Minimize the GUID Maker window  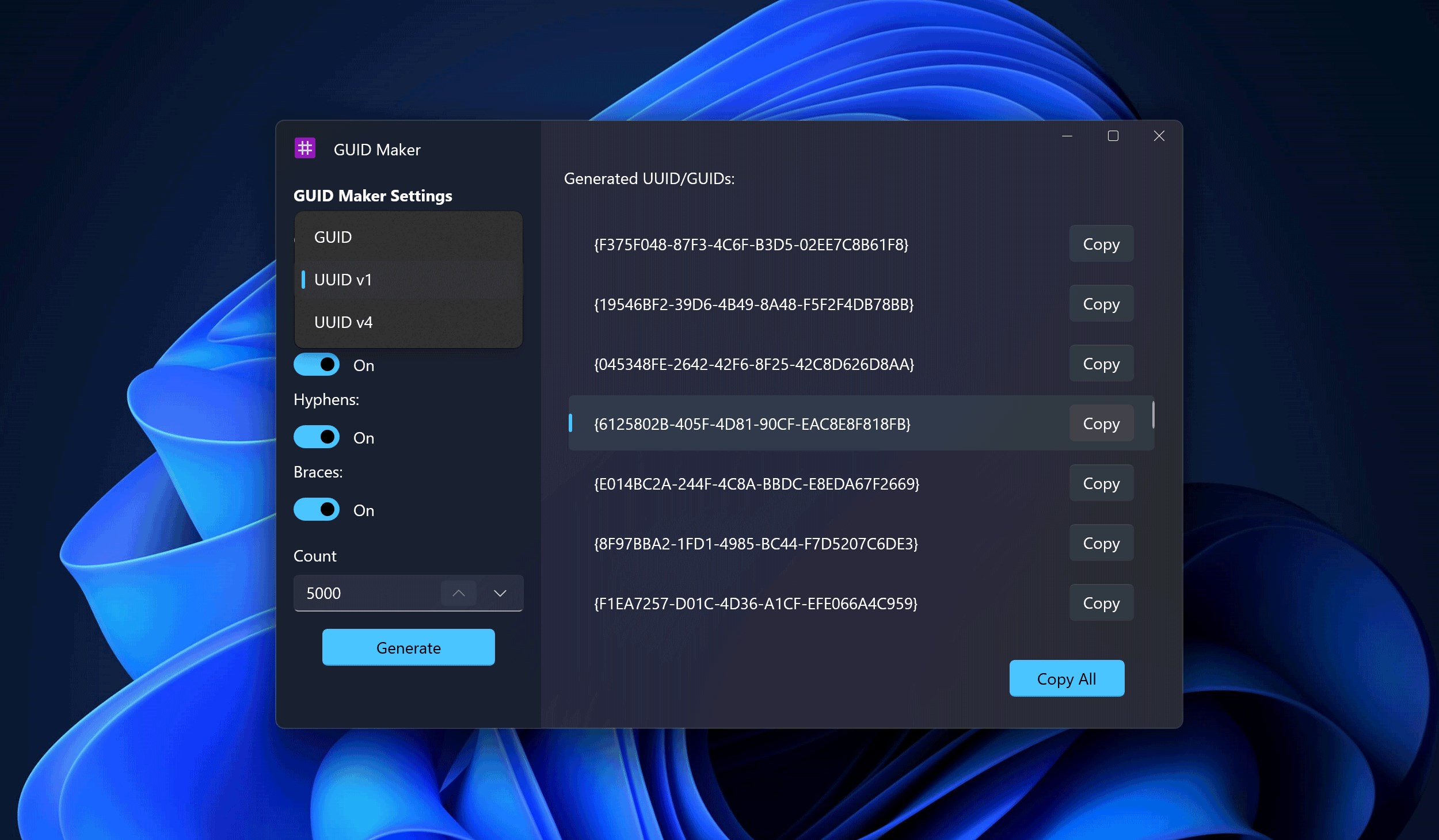[1067, 136]
